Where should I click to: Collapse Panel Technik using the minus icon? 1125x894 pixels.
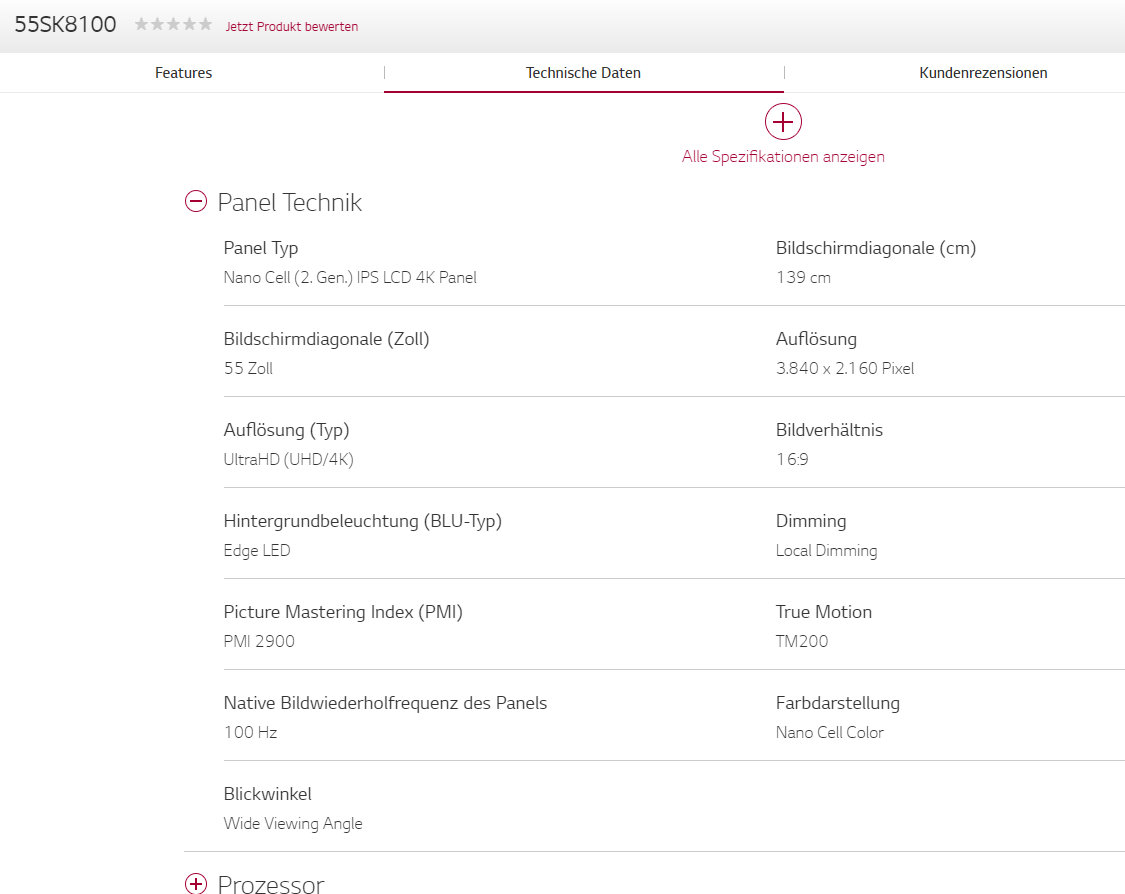pyautogui.click(x=195, y=202)
